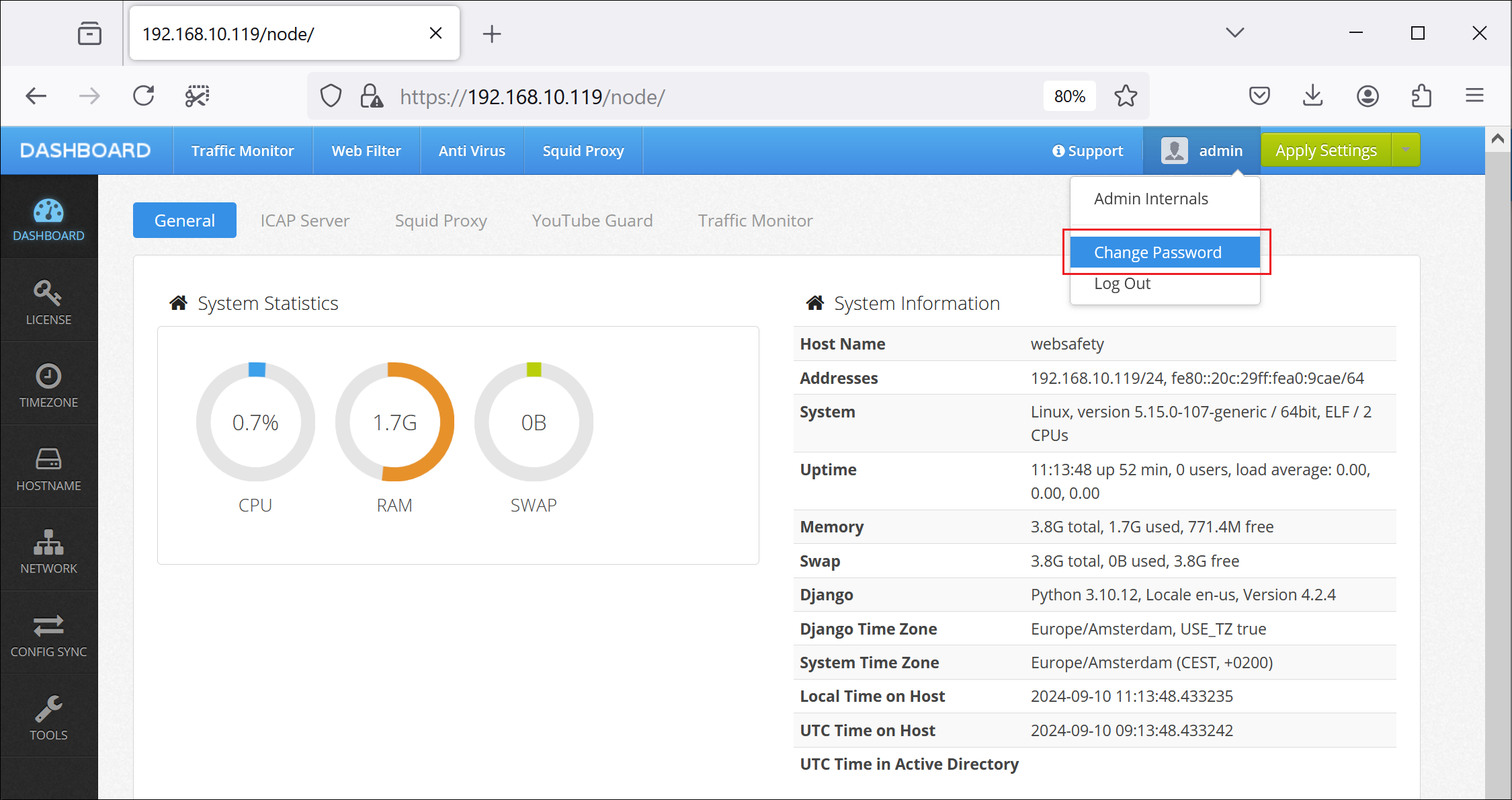Screen dimensions: 1512x800
Task: Open the License key icon
Action: coord(48,293)
